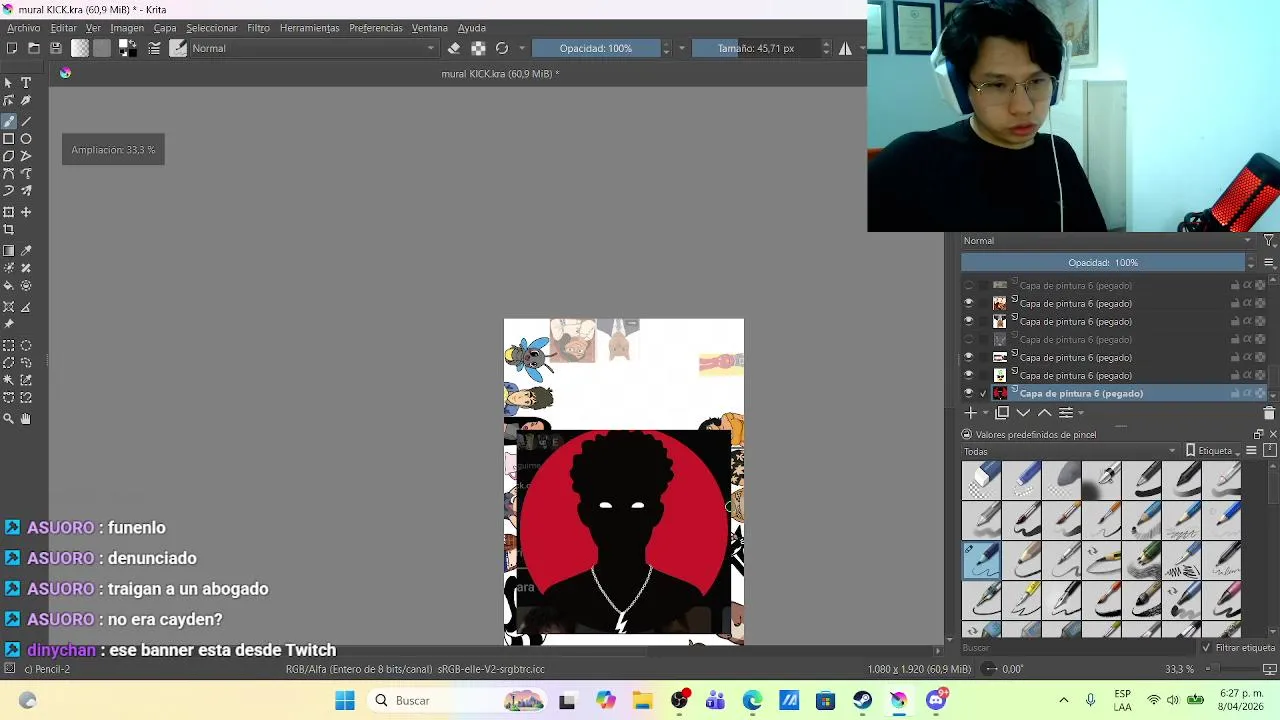Select the Calligraphy tool
The width and height of the screenshot is (1280, 720).
coord(26,101)
